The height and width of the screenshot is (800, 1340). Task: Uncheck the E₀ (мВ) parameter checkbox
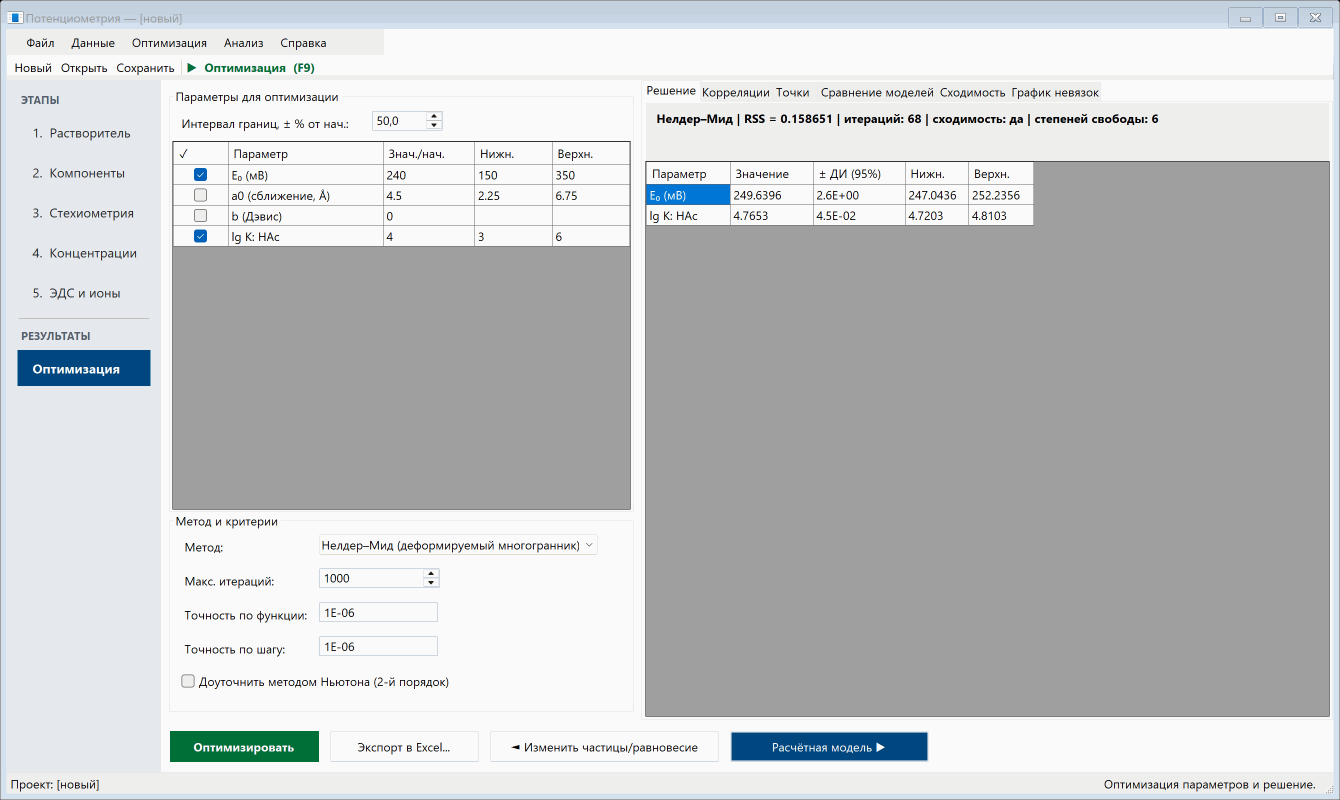point(200,175)
